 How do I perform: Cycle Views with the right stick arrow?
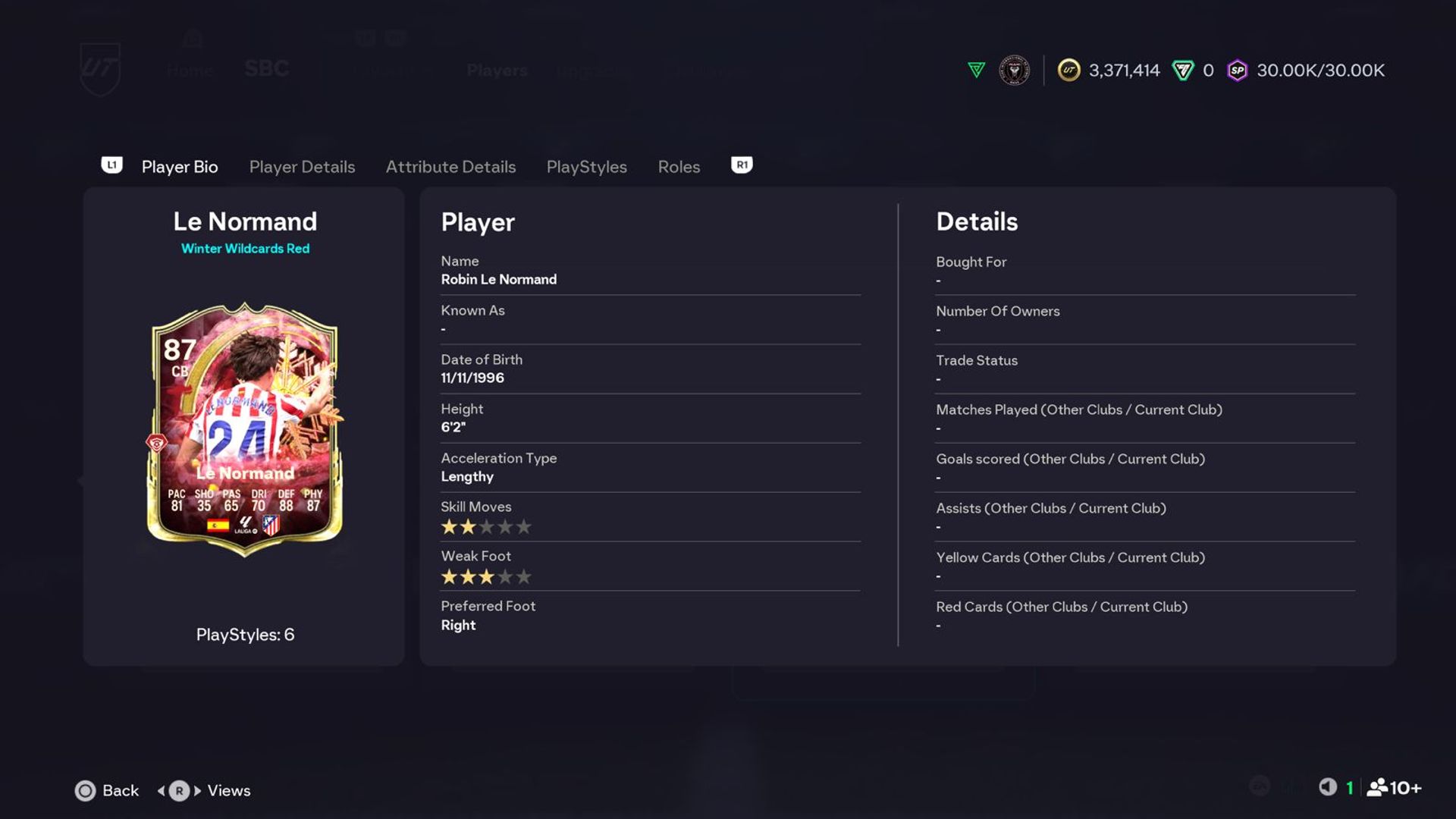click(x=198, y=791)
